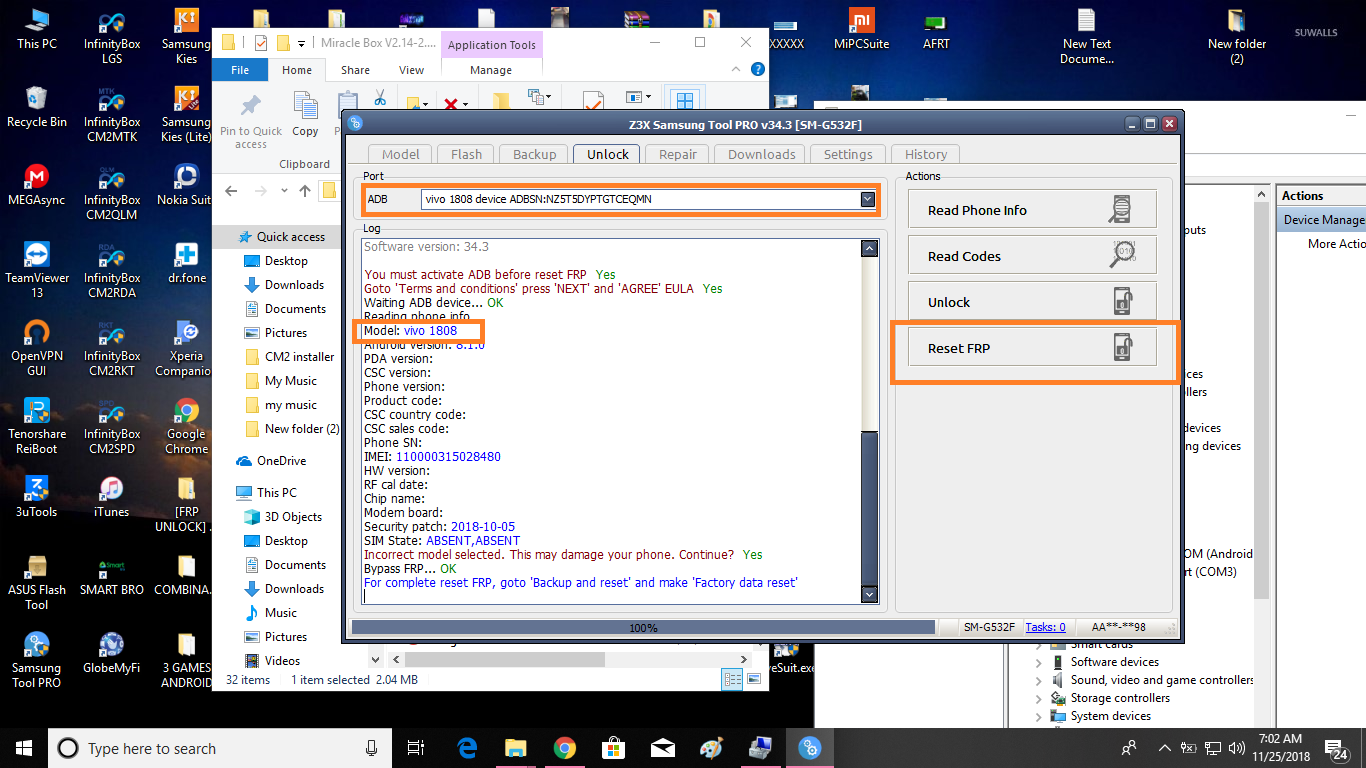Open the Recycle Bin desktop icon
Screen dimensions: 1366x768
pyautogui.click(x=37, y=107)
